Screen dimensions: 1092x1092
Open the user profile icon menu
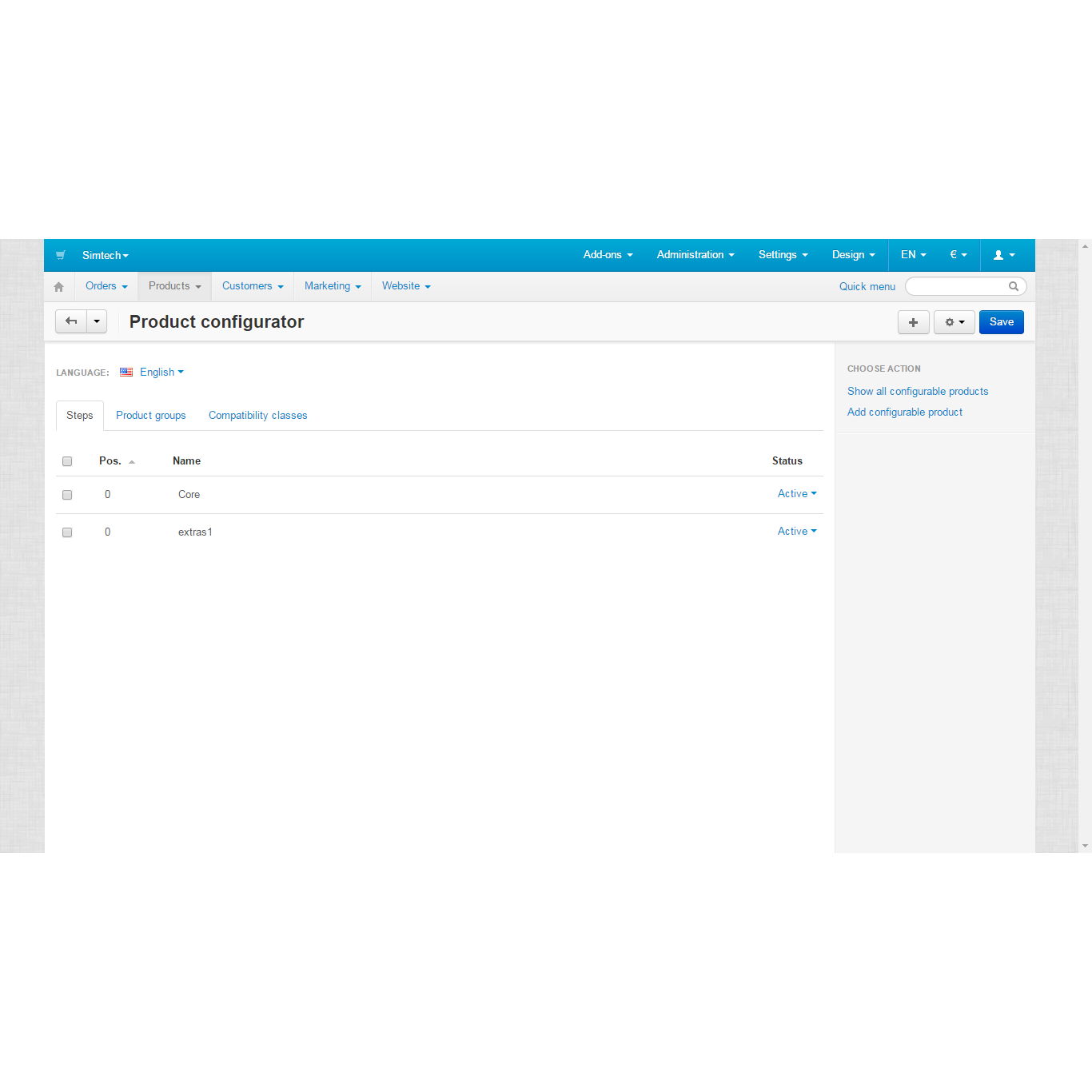pos(1003,255)
